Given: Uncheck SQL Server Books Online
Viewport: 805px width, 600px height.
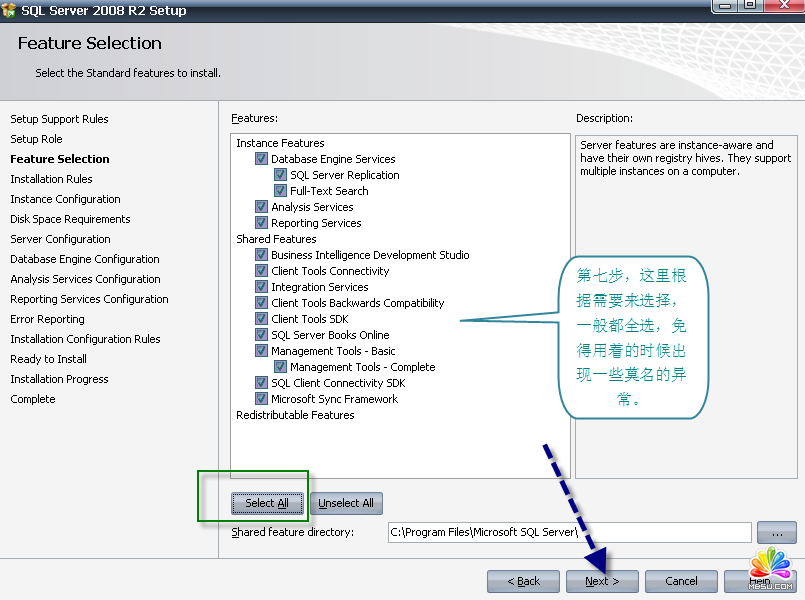Looking at the screenshot, I should pyautogui.click(x=262, y=335).
